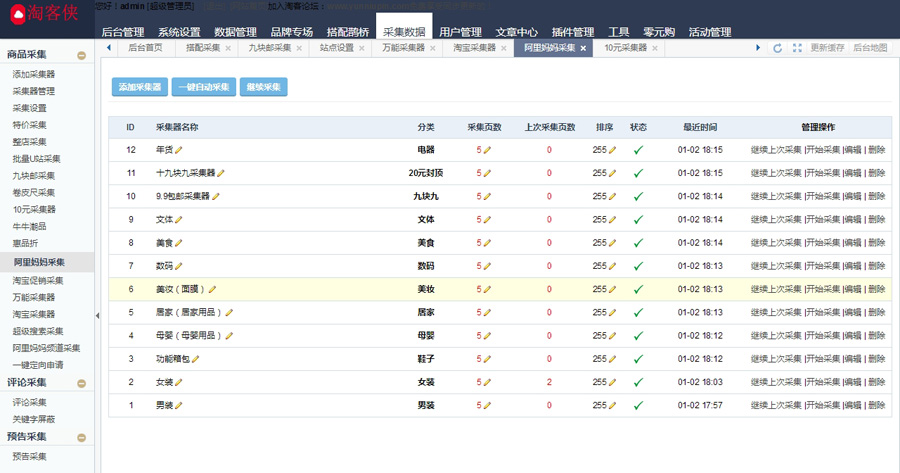Viewport: 900px width, 473px height.
Task: Click the 添加采集器 button
Action: pos(140,87)
